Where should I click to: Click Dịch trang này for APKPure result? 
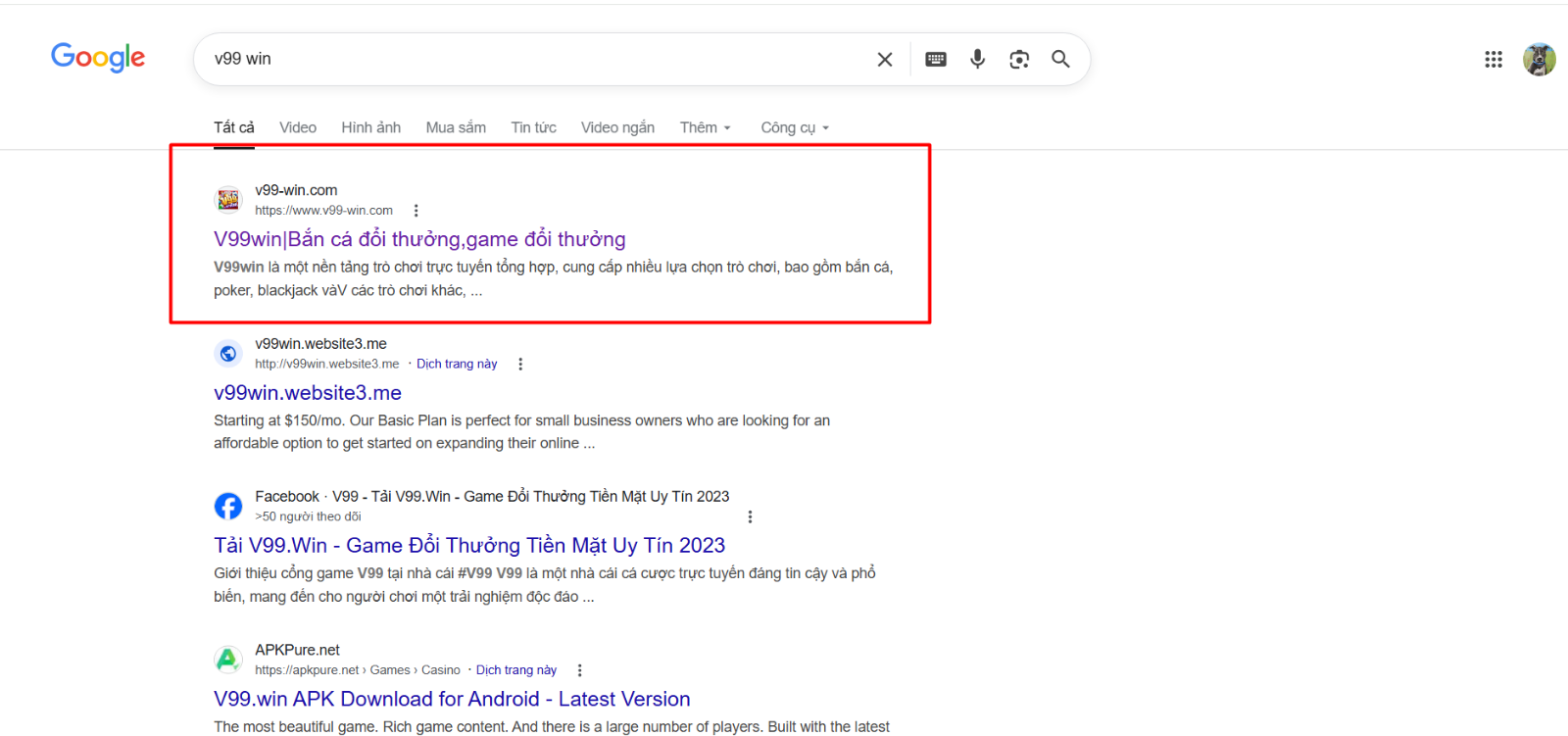pyautogui.click(x=515, y=670)
